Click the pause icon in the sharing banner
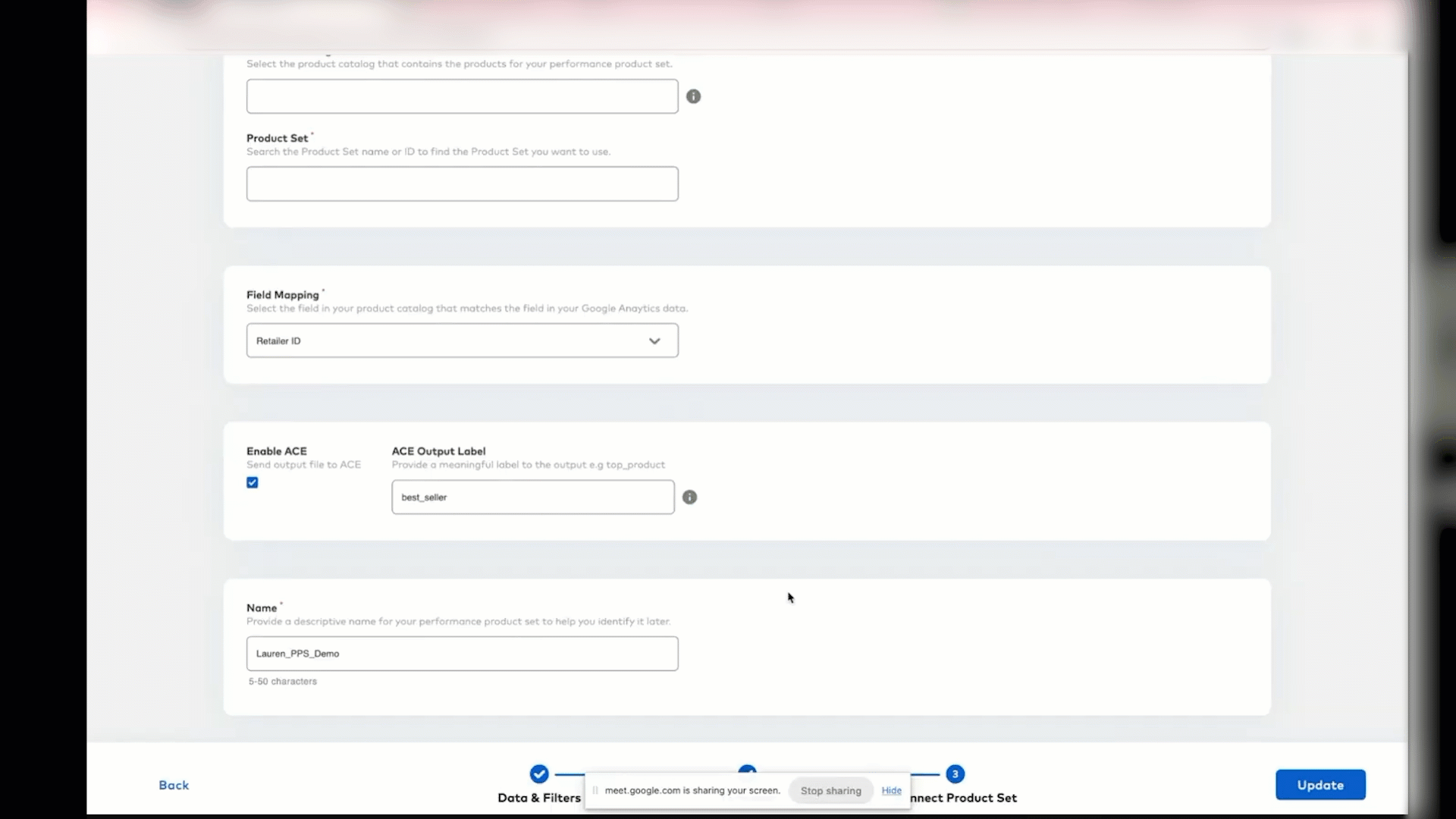 pyautogui.click(x=597, y=790)
